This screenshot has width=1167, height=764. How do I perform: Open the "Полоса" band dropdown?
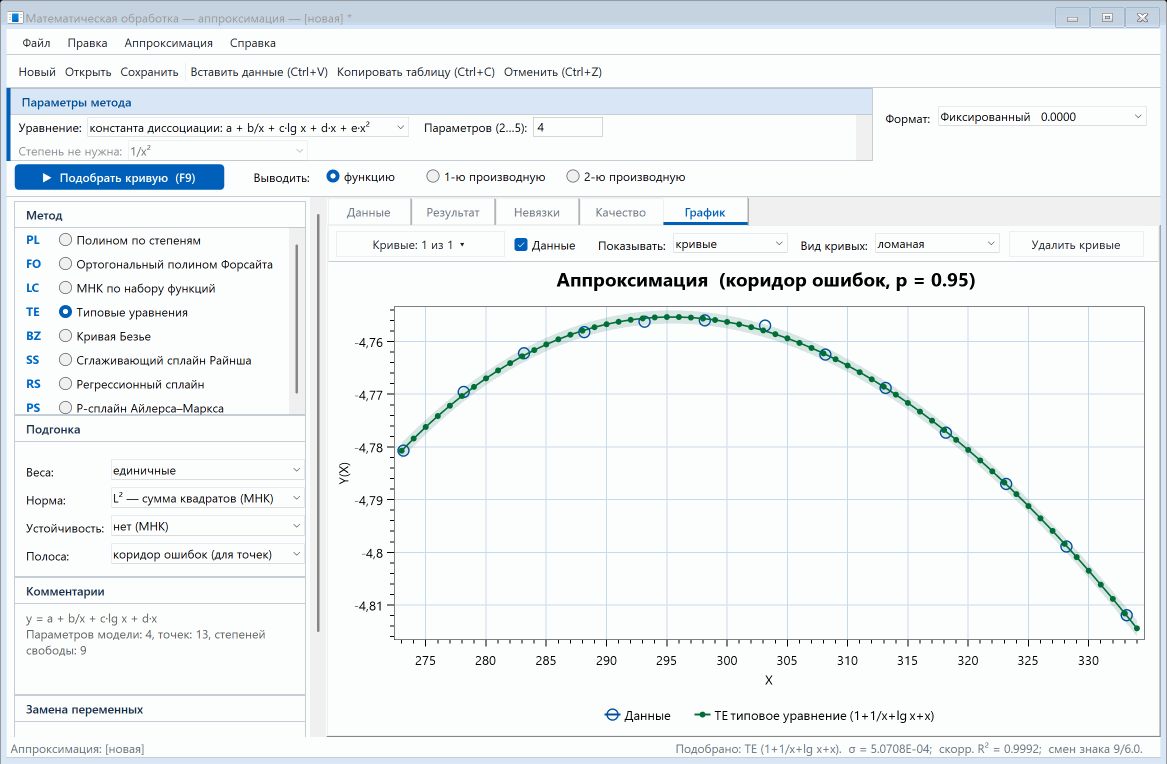(x=207, y=554)
